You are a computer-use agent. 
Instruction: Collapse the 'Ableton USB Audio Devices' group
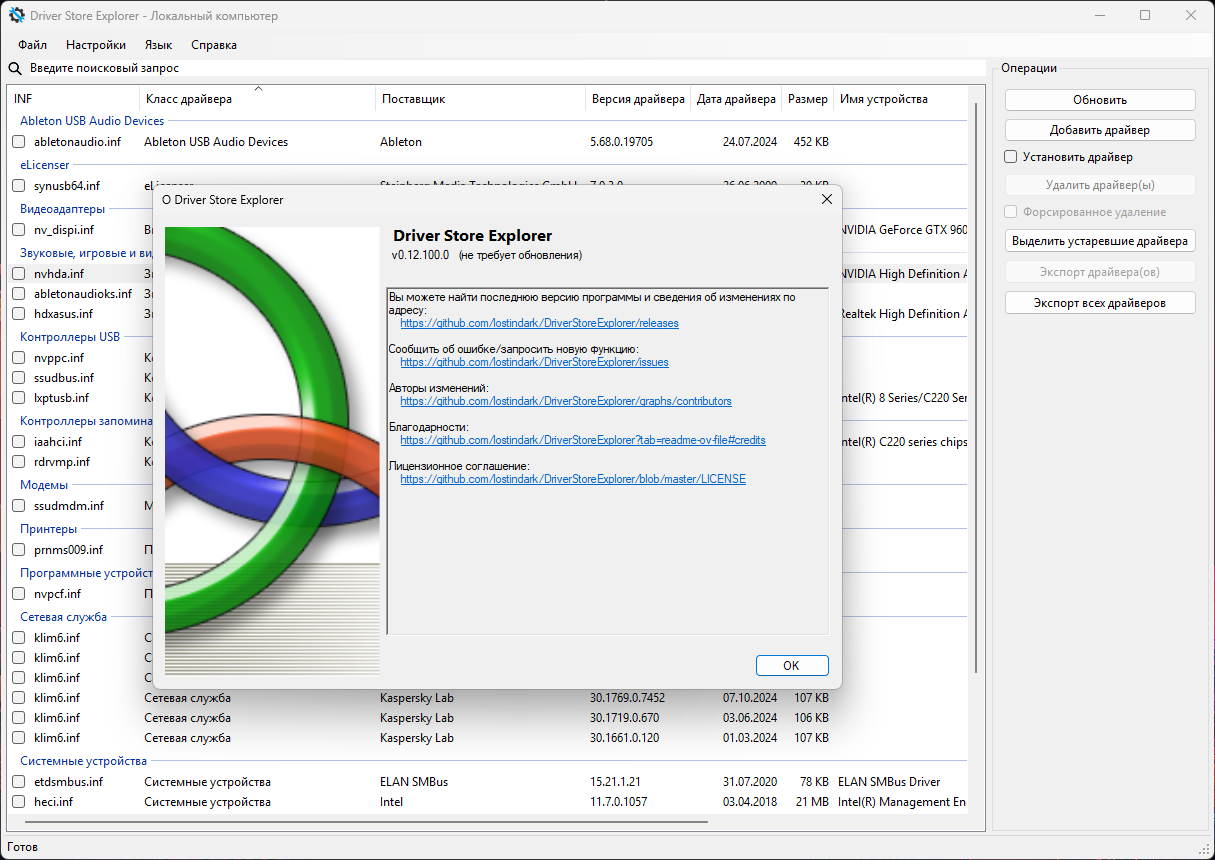pos(92,121)
